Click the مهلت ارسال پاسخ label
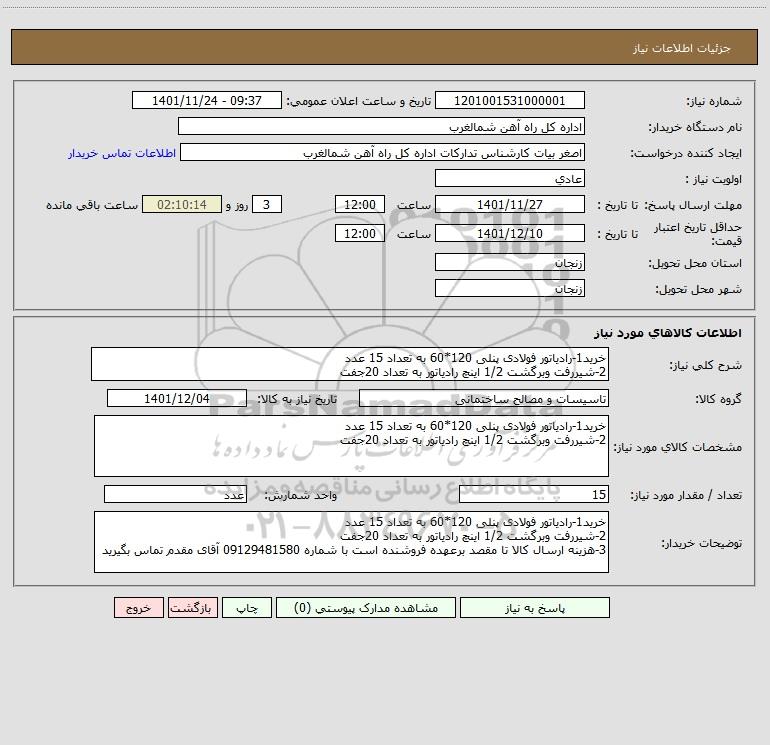The height and width of the screenshot is (745, 770). (693, 205)
